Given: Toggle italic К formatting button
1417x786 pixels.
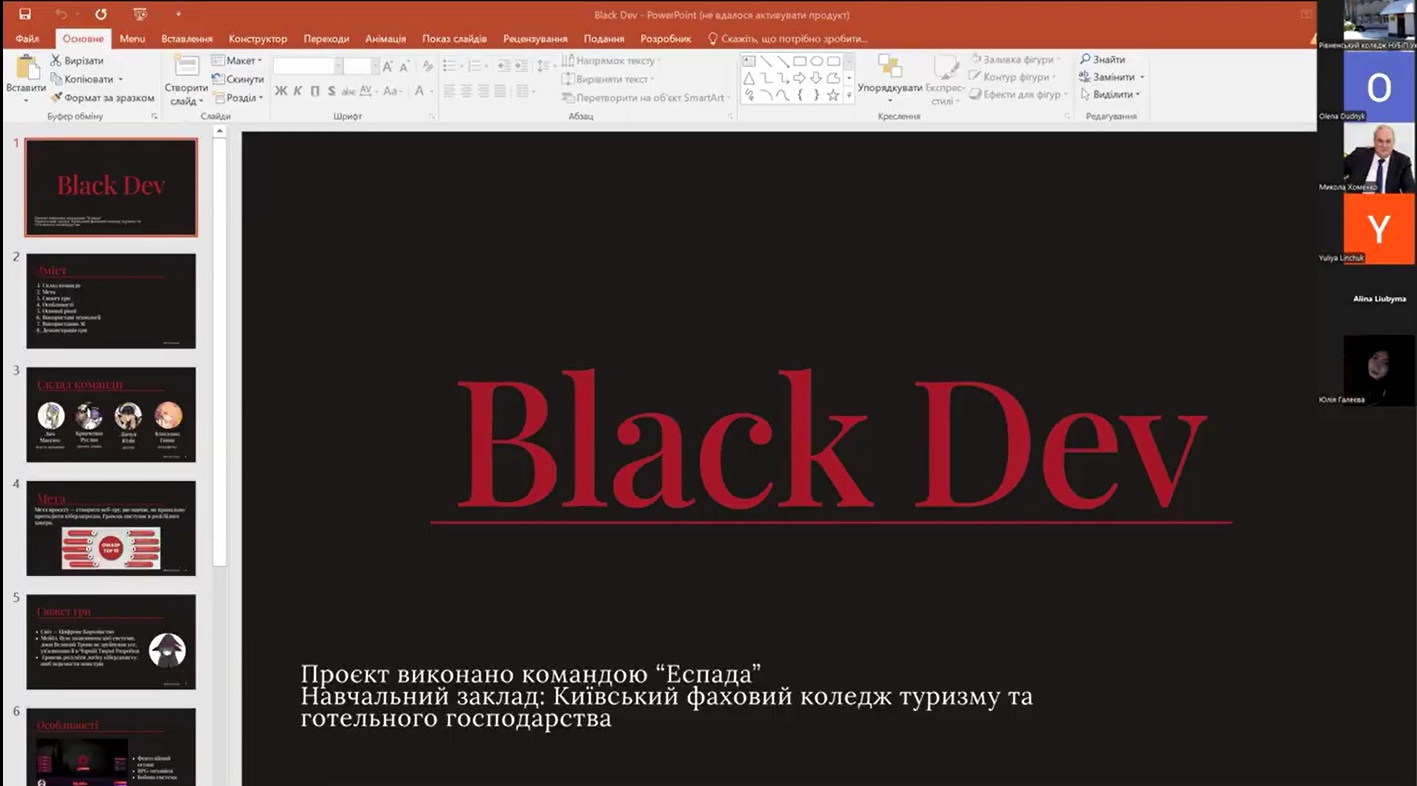Looking at the screenshot, I should [298, 91].
